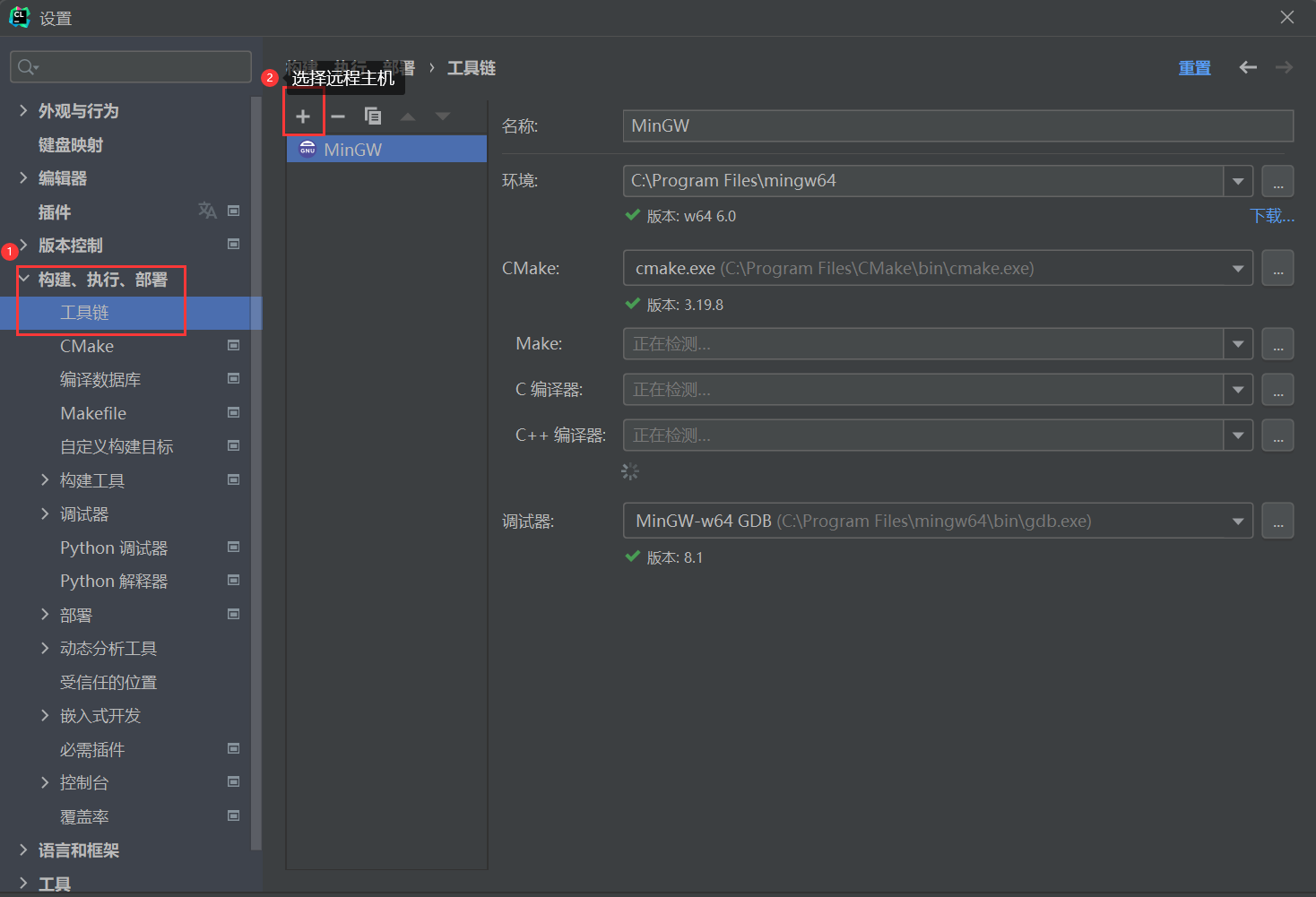Click the settings sidebar scrollbar
This screenshot has height=897, width=1316.
(256, 473)
